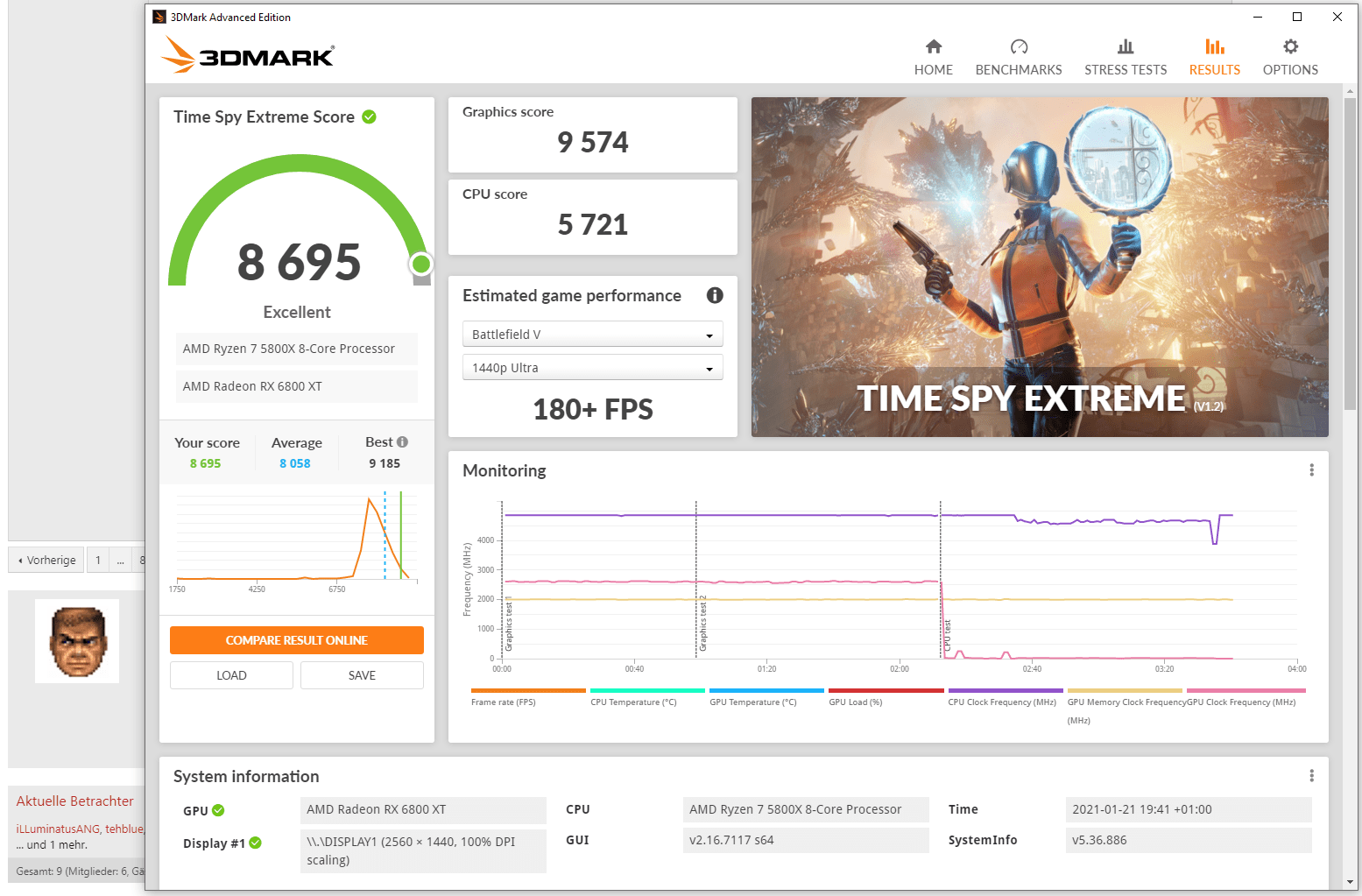
Task: Click AMD Radeon RX 6800 XT field under score
Action: coord(297,386)
